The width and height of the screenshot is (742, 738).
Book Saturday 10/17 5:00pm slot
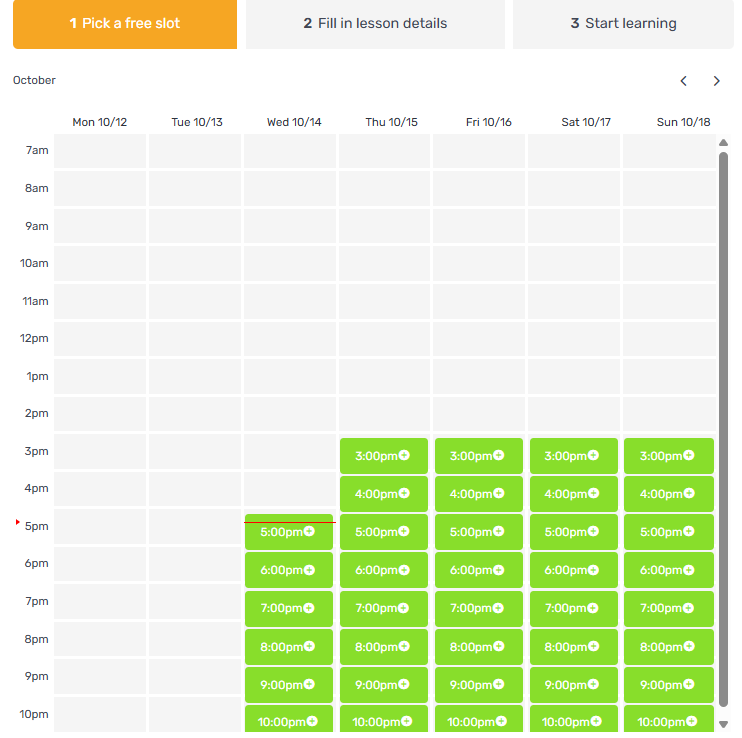574,532
